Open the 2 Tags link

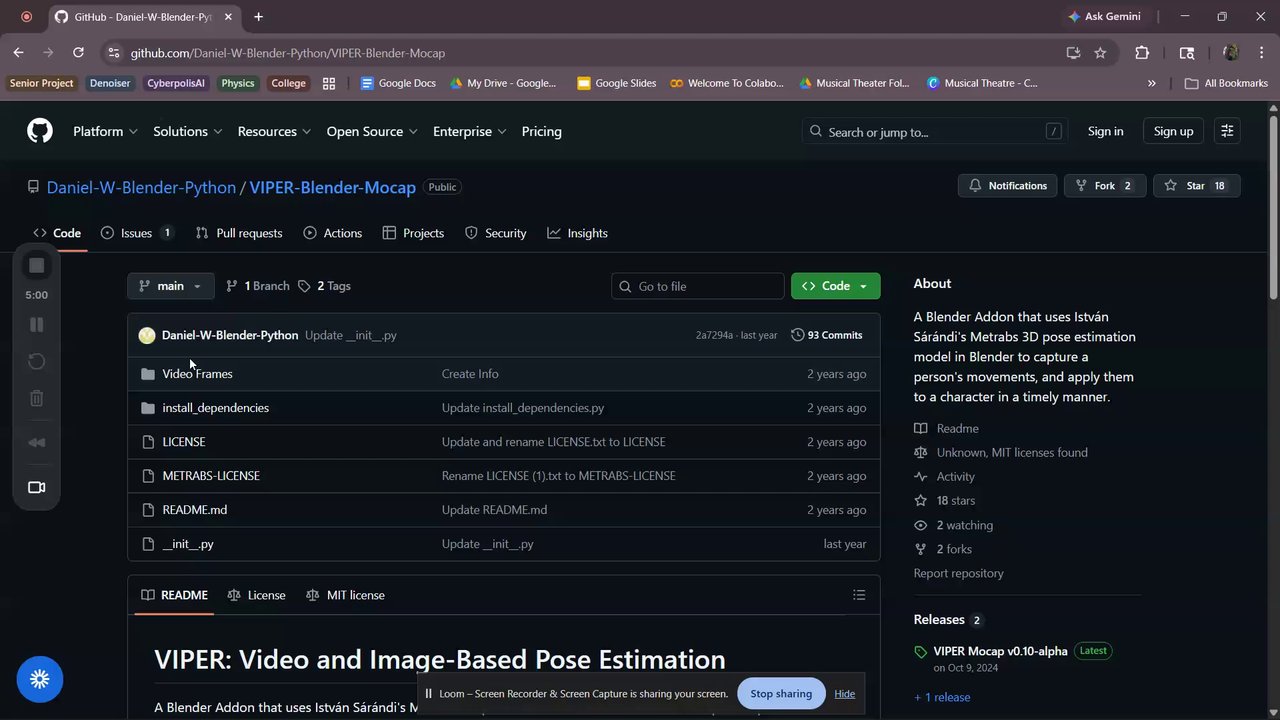coord(325,286)
